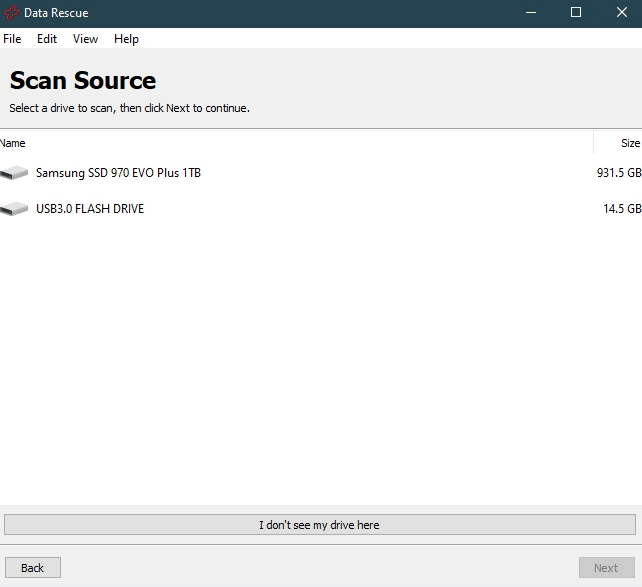
Task: Click the 931.5 GB size value
Action: click(x=618, y=173)
